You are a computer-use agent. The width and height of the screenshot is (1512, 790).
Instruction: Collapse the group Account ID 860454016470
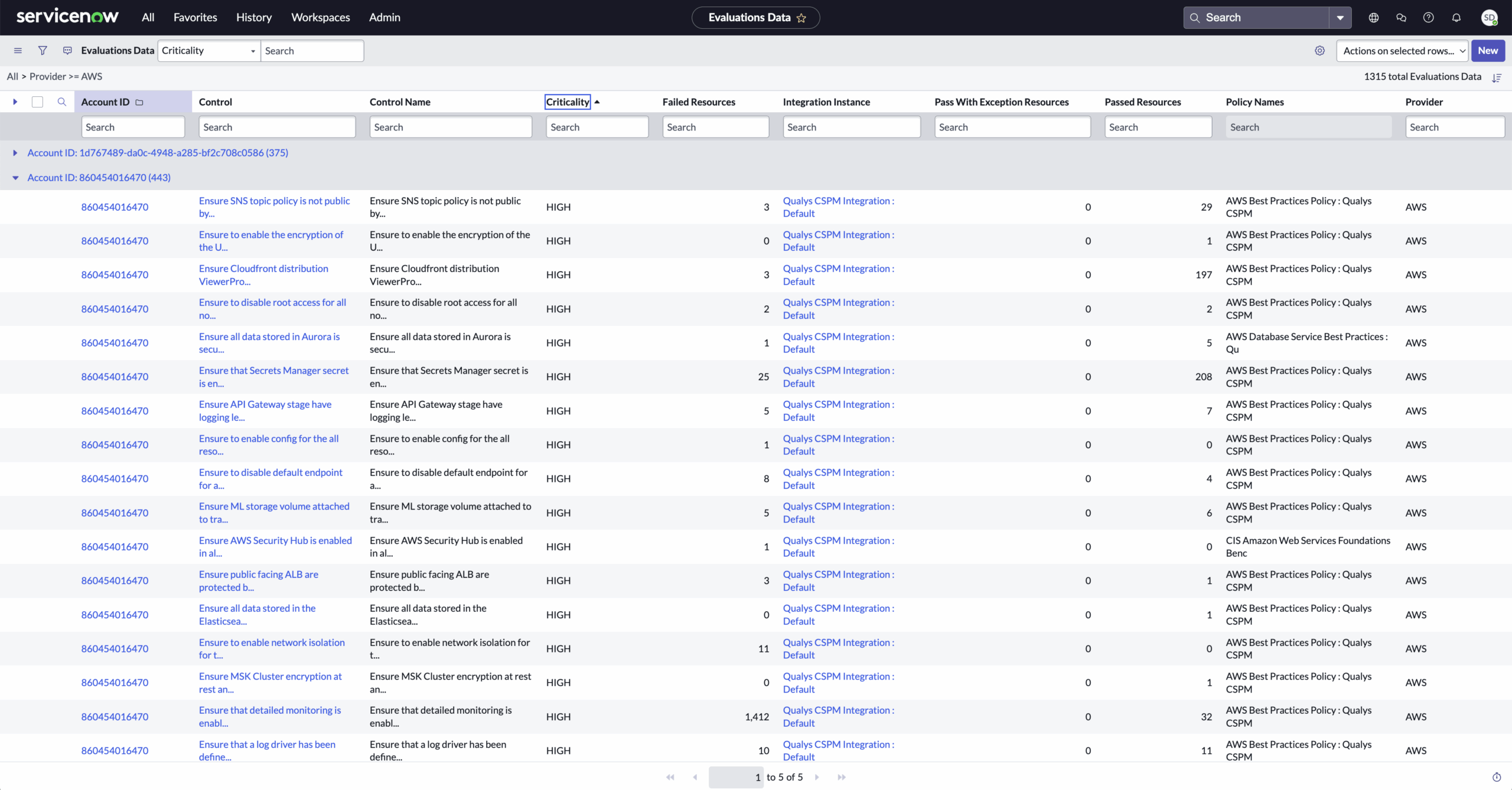coord(15,177)
